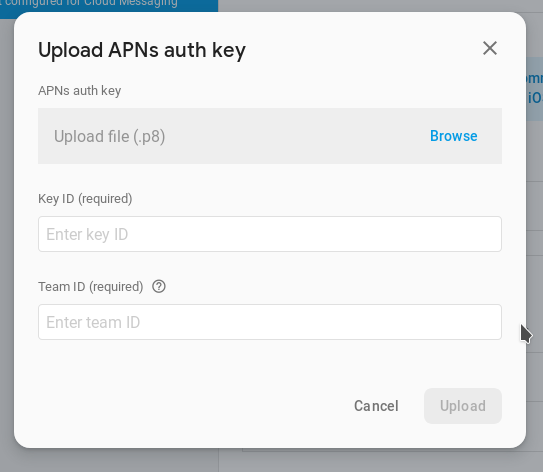Click the disabled Upload button
543x472 pixels.
[463, 406]
